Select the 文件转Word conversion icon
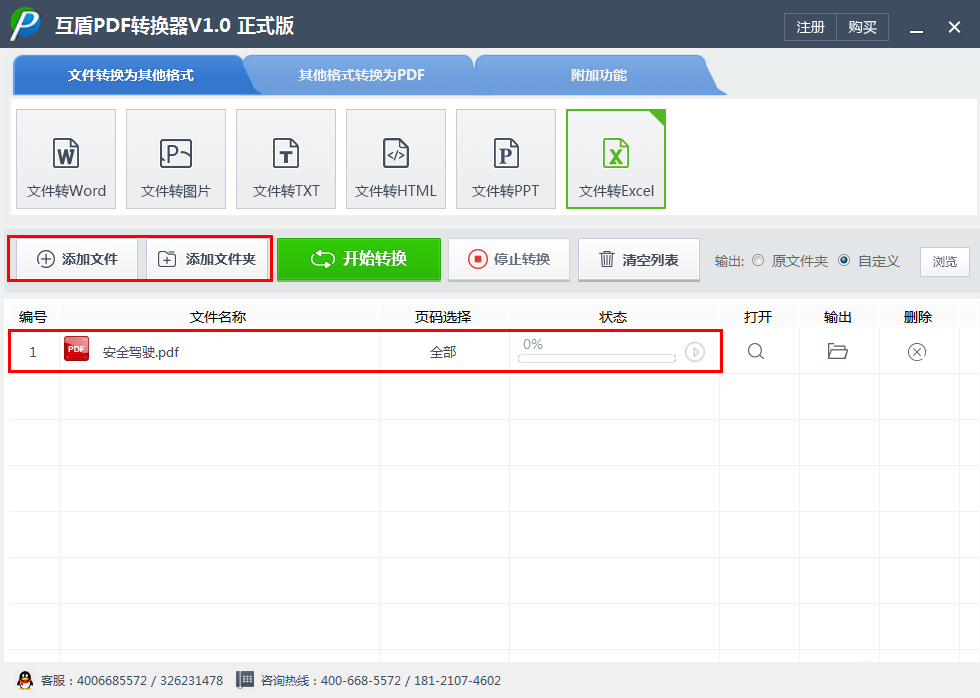Screen dimensions: 980x698 point(65,159)
